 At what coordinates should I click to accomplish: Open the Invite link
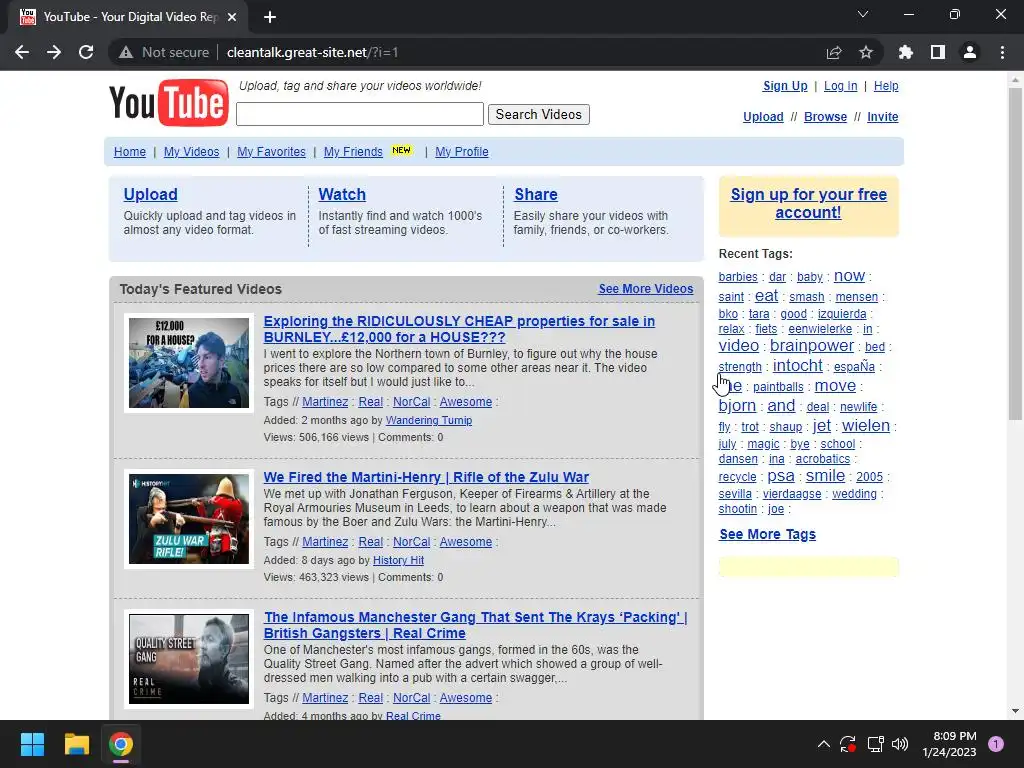883,117
